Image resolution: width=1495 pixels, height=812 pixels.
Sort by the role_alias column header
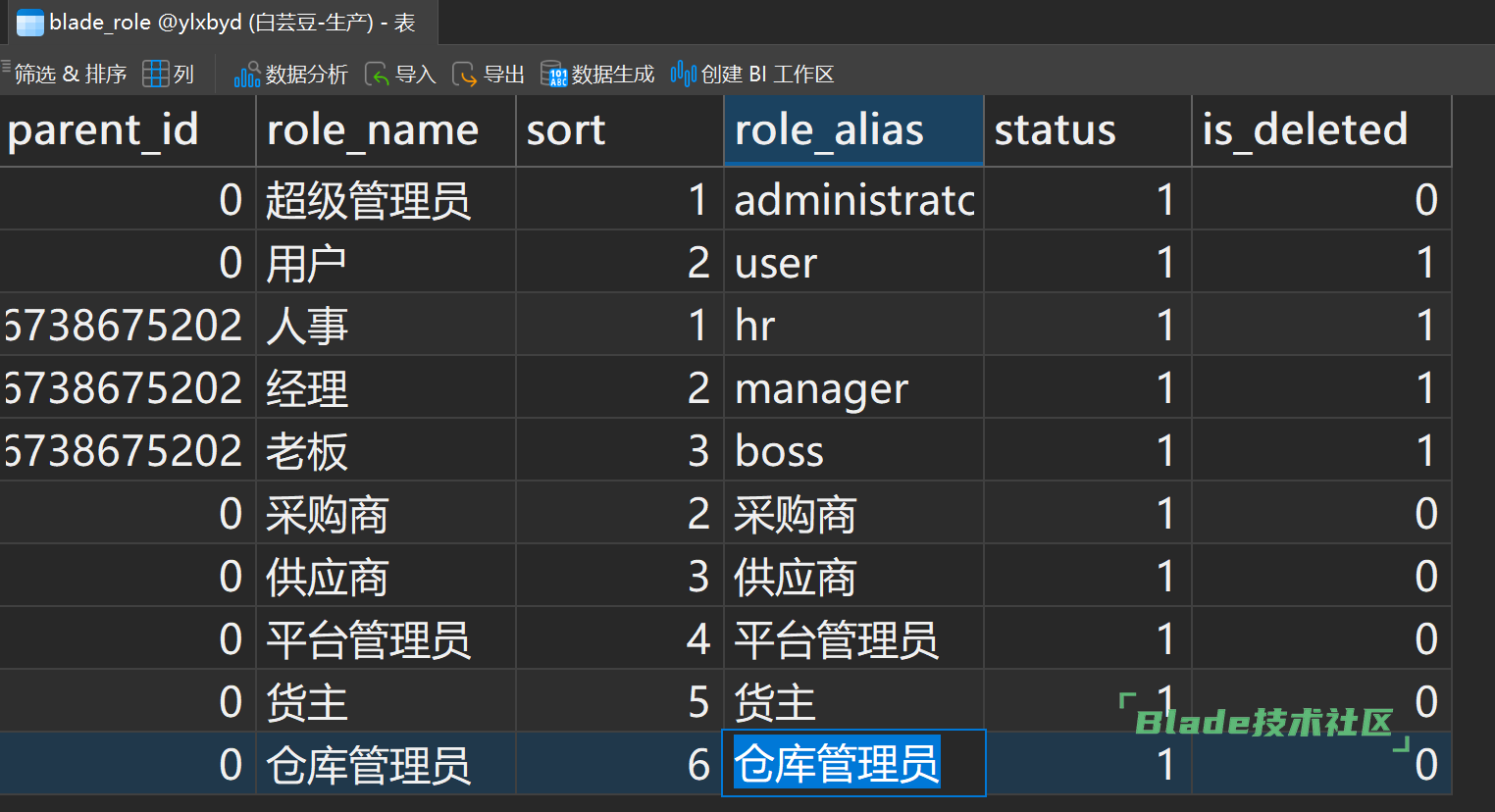point(852,130)
